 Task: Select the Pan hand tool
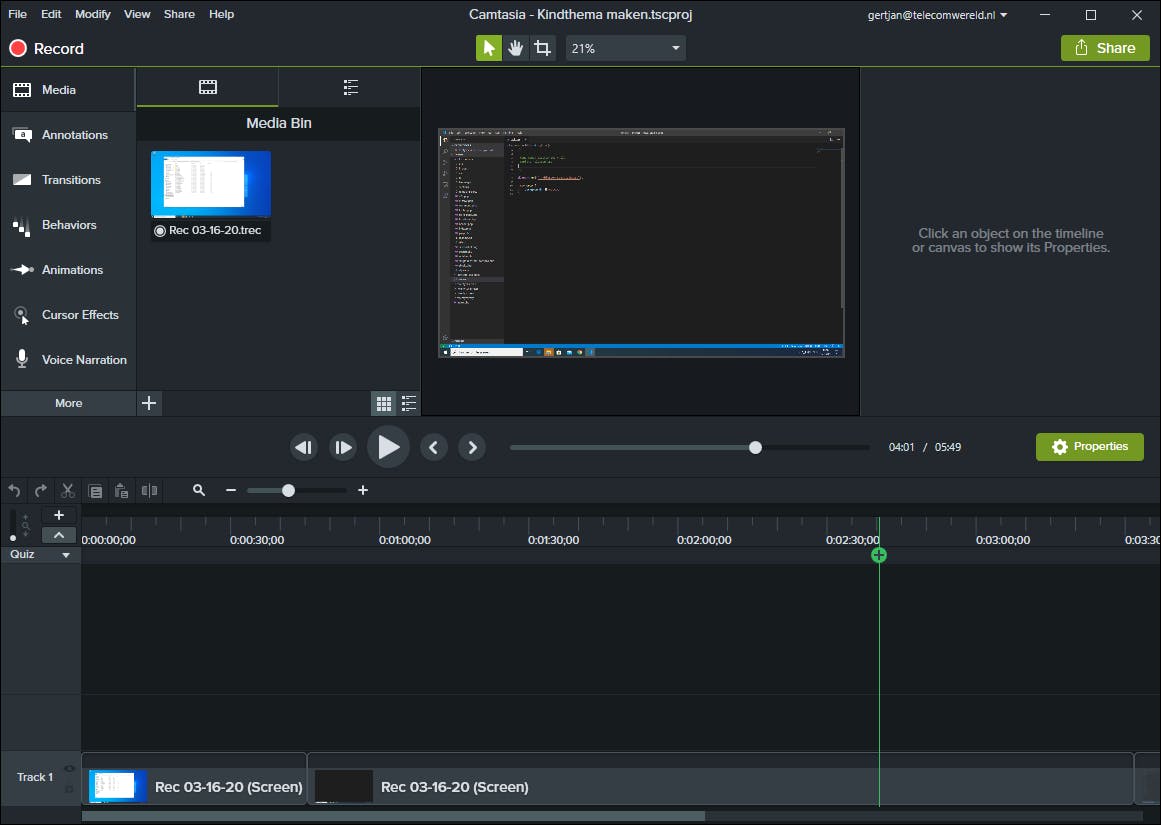click(515, 48)
